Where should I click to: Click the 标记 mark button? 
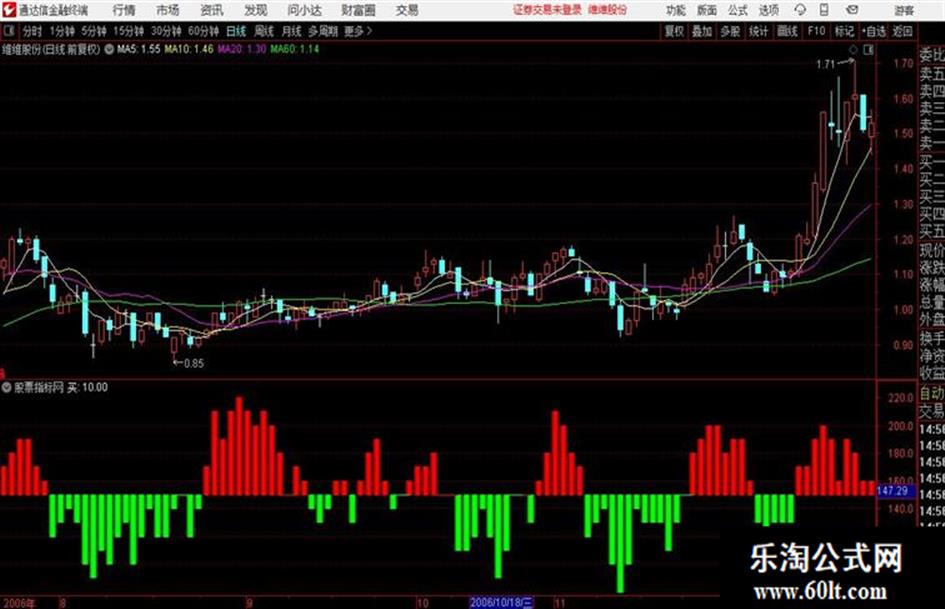(844, 31)
